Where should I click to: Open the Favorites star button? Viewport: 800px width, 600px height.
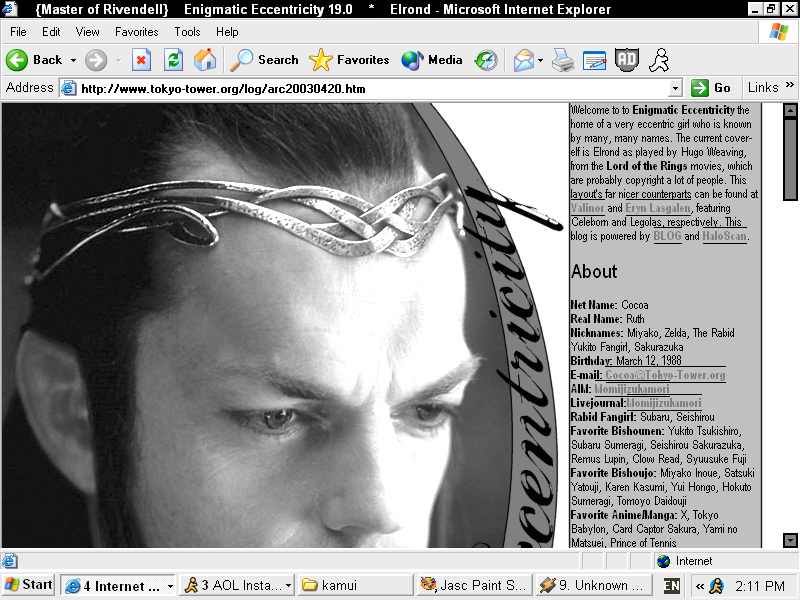[x=349, y=60]
